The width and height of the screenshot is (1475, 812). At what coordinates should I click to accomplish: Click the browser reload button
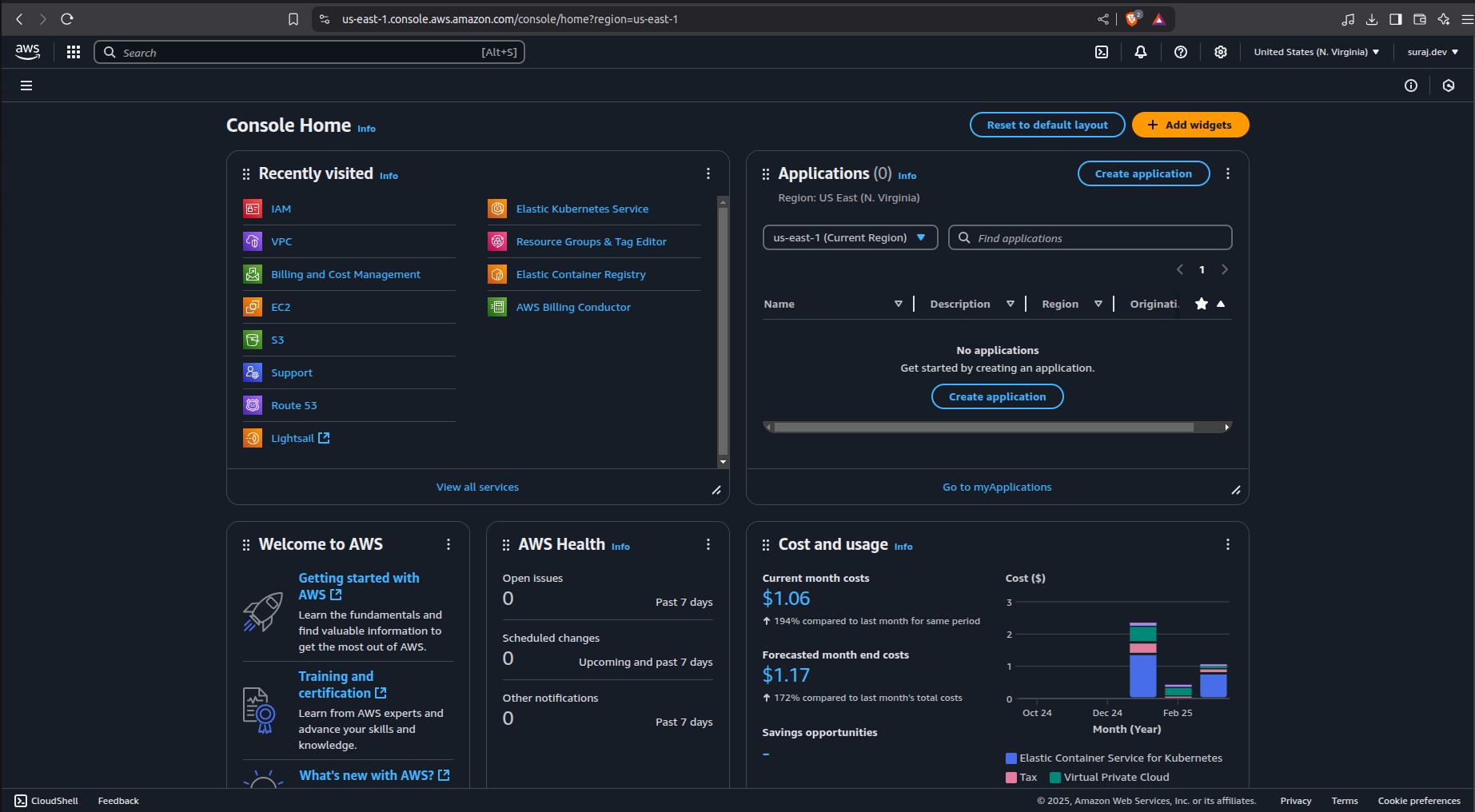(x=67, y=19)
